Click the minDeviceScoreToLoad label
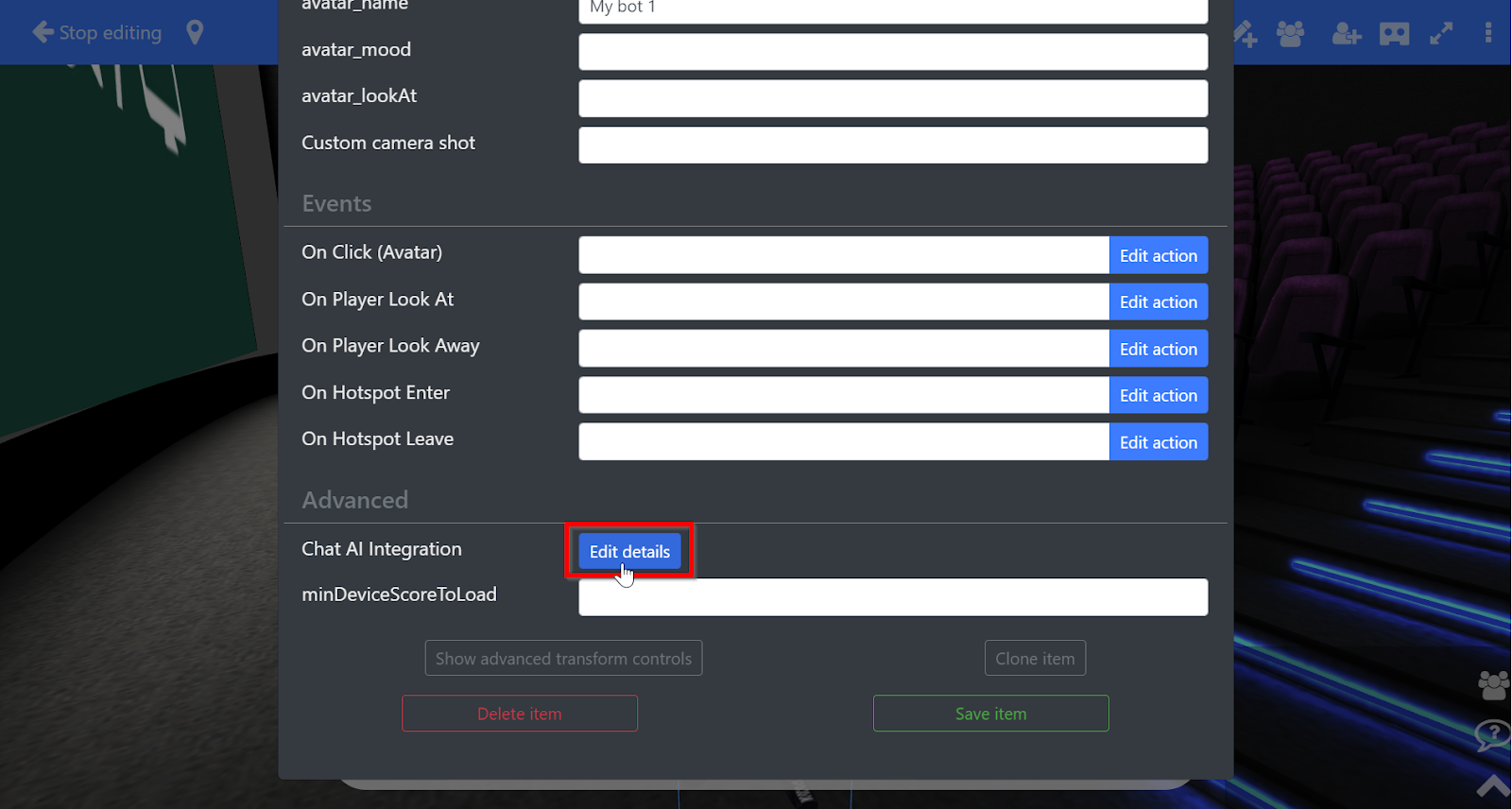Screen dimensions: 1512x809 tap(399, 594)
